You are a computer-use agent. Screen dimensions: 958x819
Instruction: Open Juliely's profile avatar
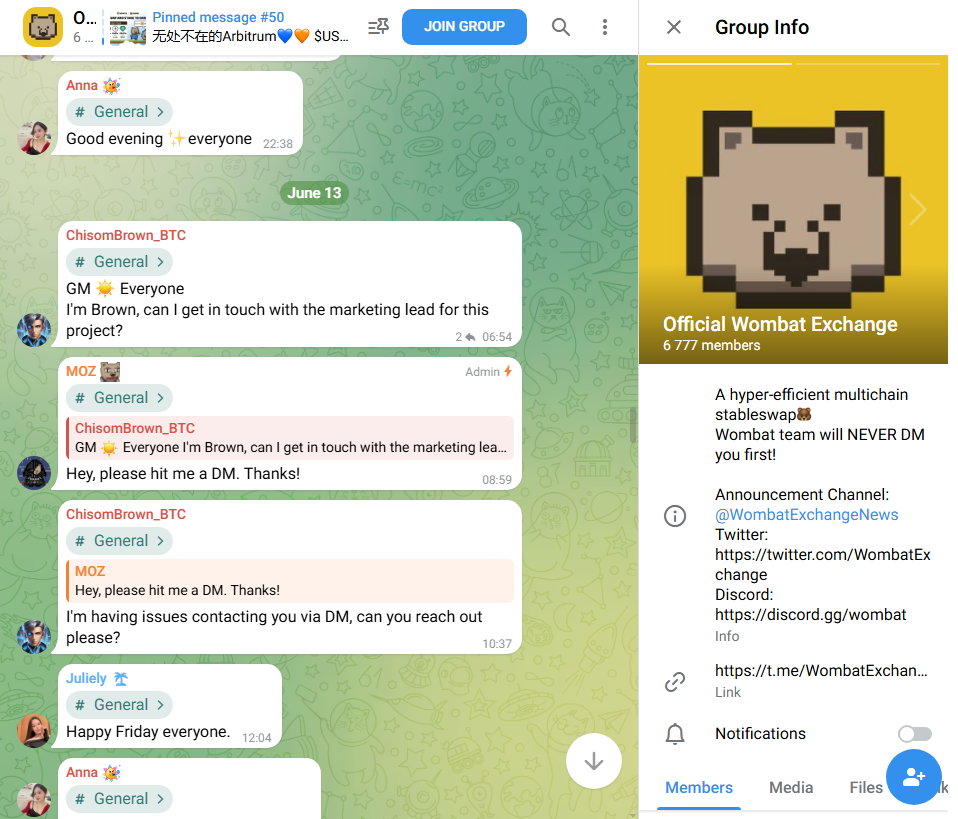point(34,731)
